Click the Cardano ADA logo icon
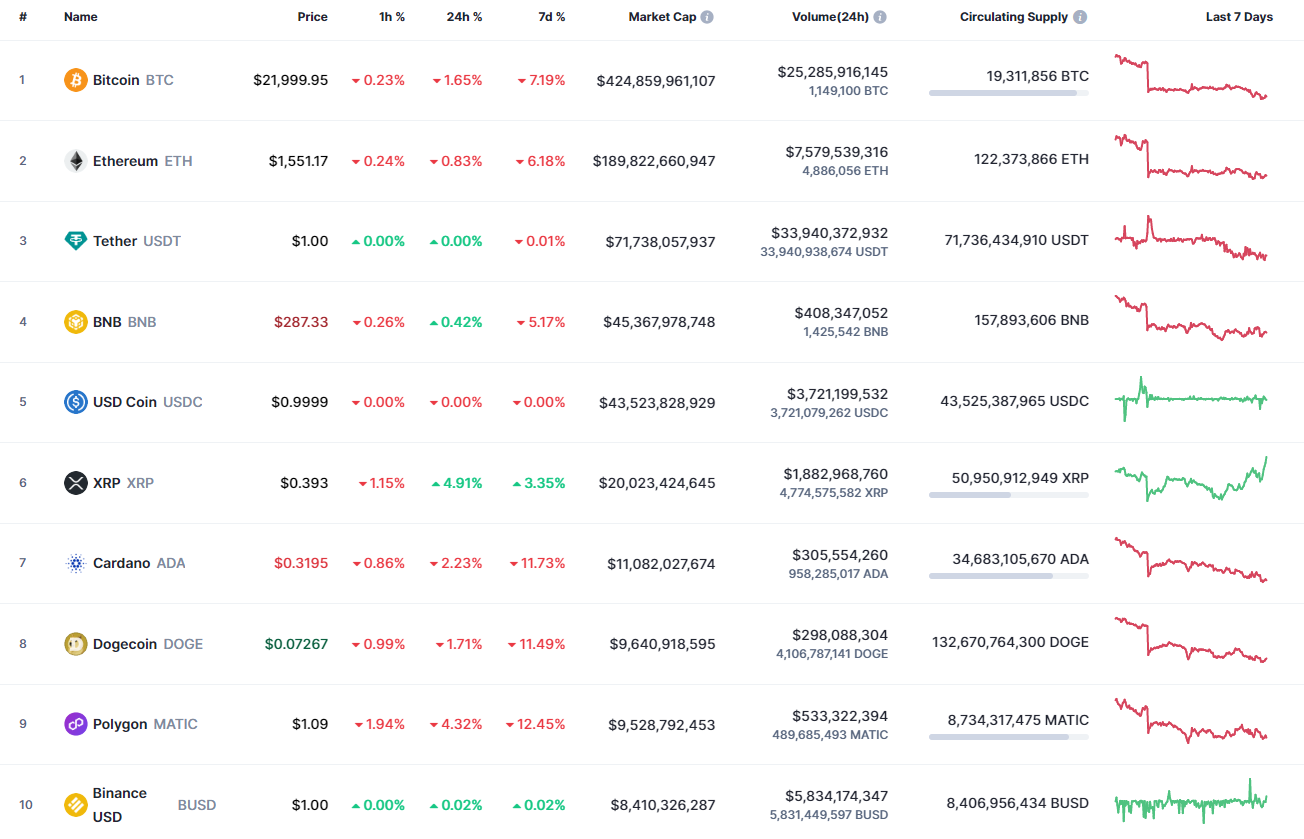 [76, 563]
